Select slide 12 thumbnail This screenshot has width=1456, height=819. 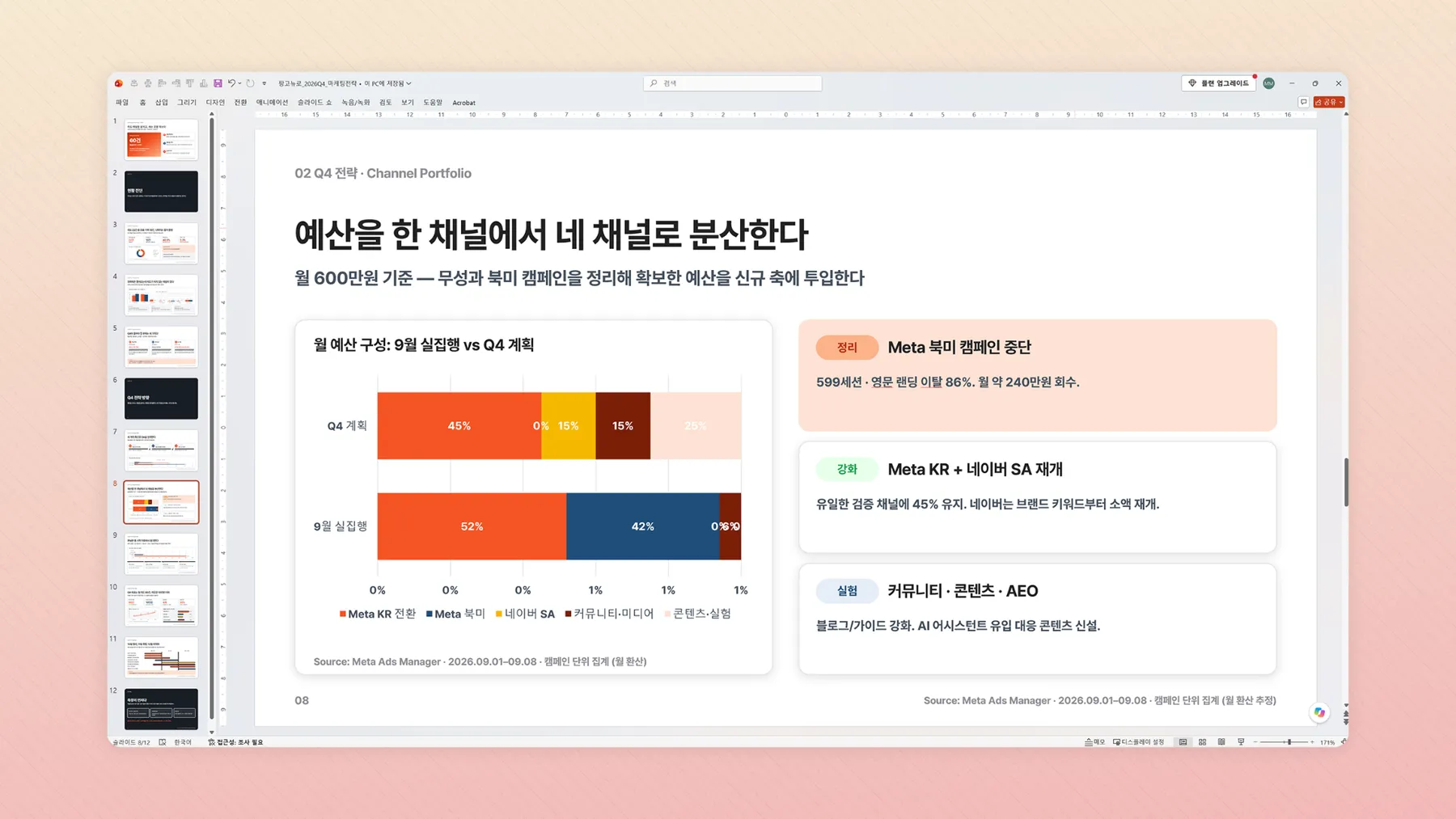[x=161, y=709]
